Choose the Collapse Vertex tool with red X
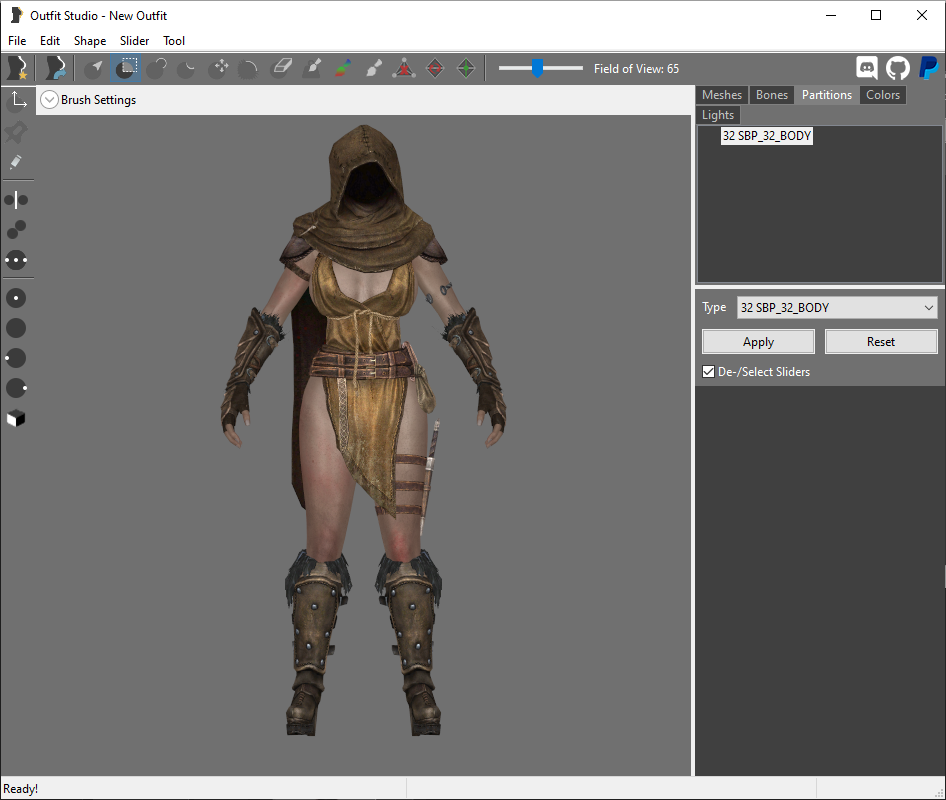 click(404, 68)
